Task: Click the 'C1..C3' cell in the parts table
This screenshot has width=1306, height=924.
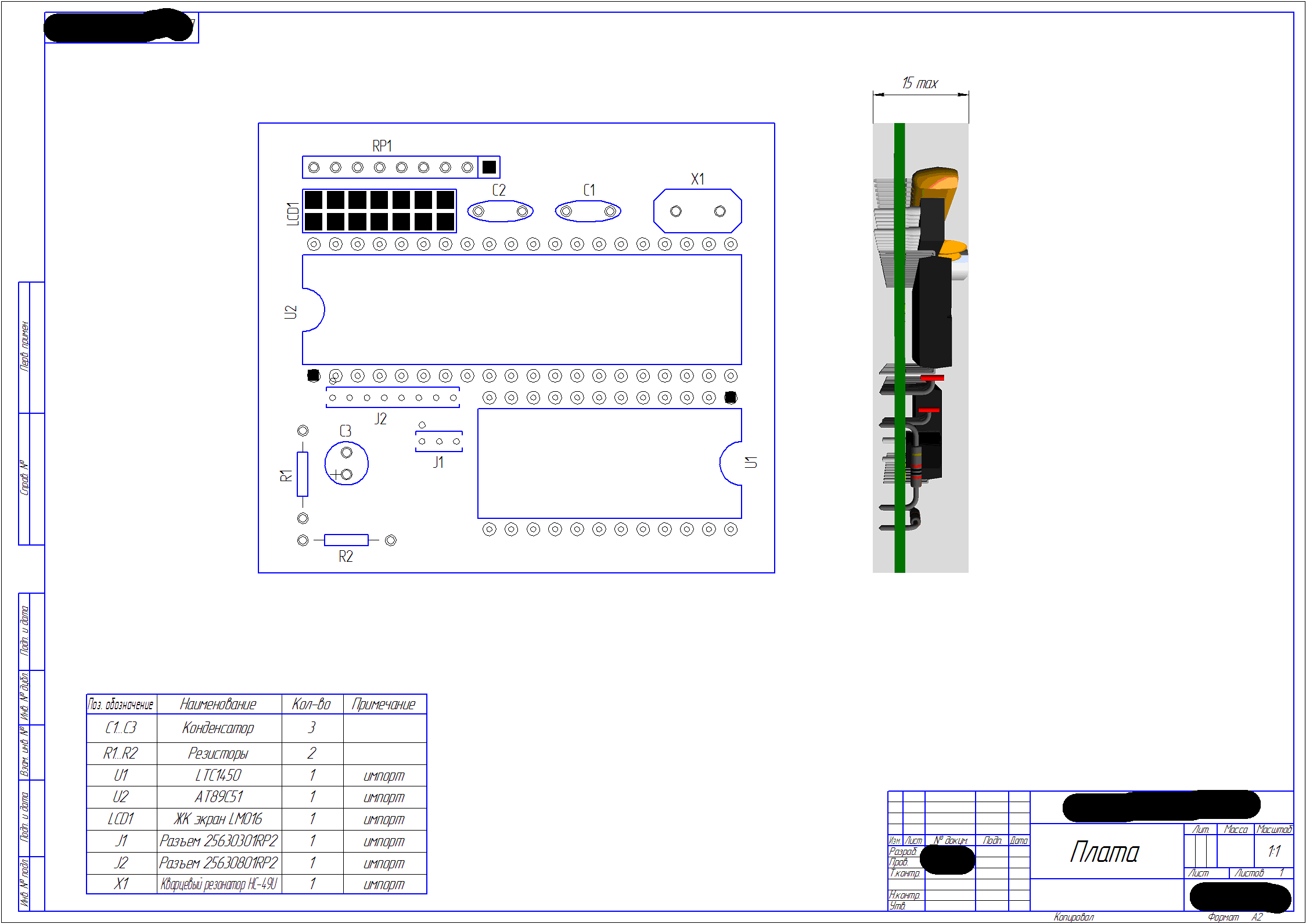Action: (121, 728)
